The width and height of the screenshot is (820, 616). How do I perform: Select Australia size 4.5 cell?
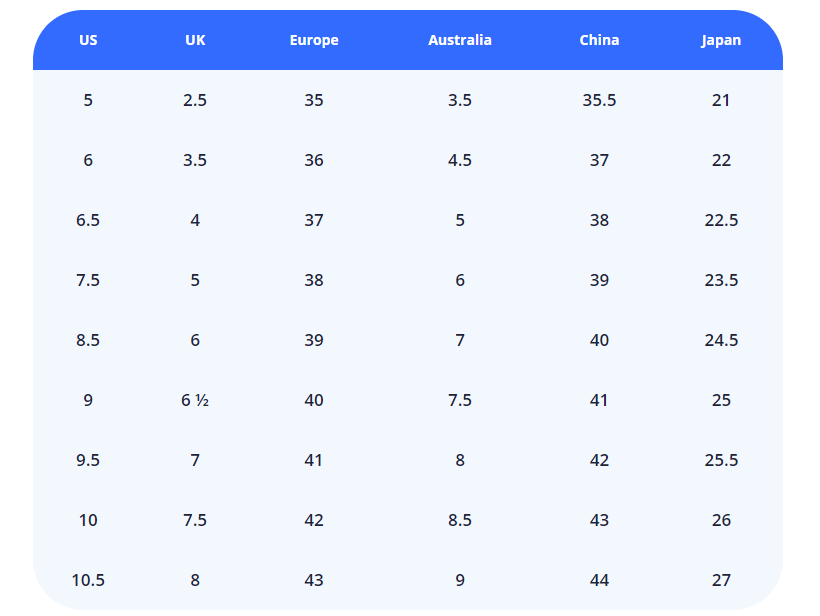tap(460, 160)
